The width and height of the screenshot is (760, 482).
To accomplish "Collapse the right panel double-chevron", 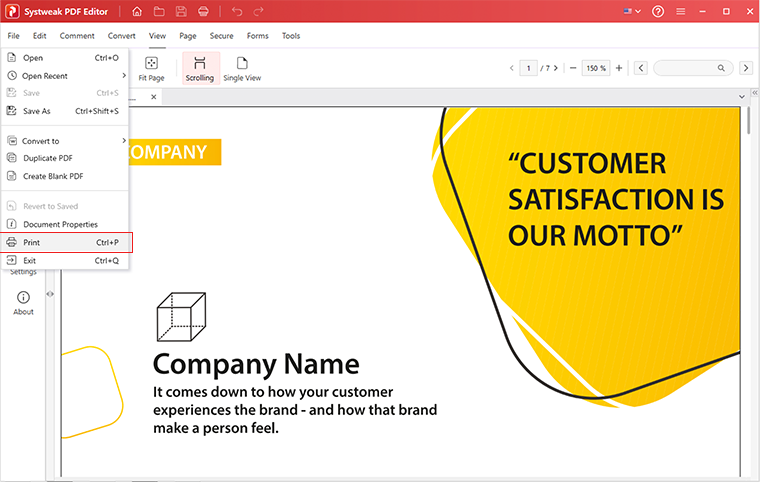I will point(755,92).
